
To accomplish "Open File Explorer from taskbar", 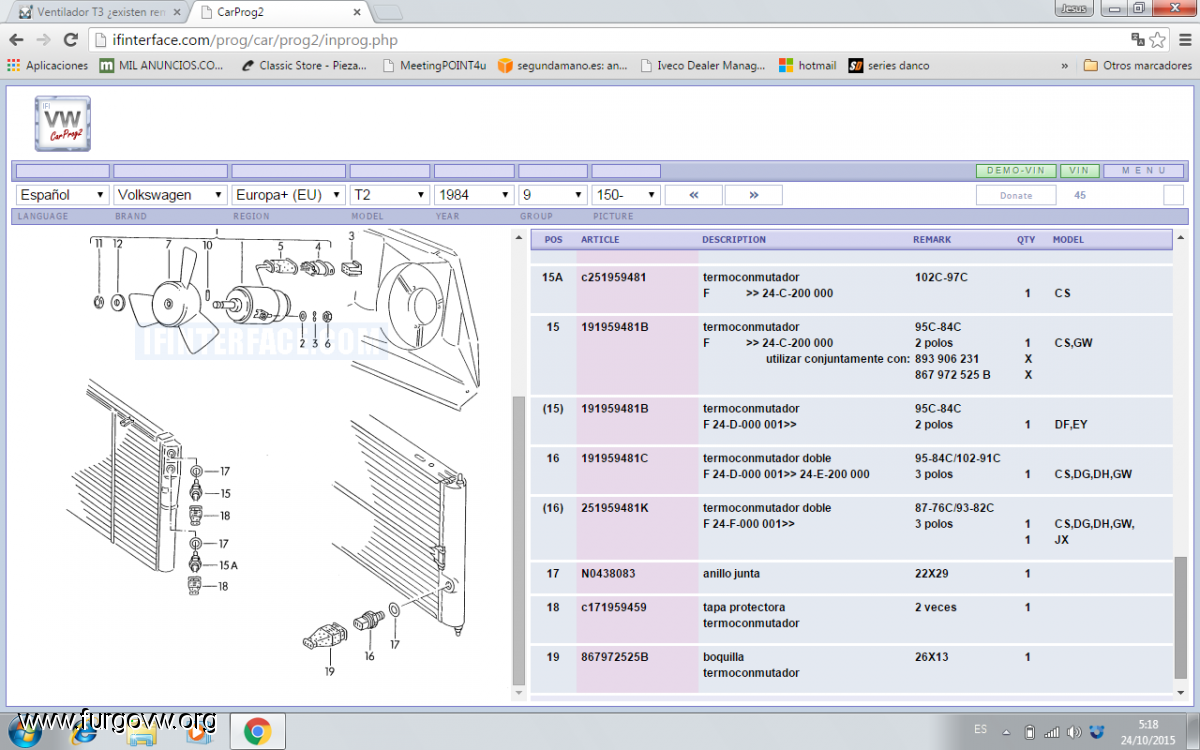I will coord(141,732).
